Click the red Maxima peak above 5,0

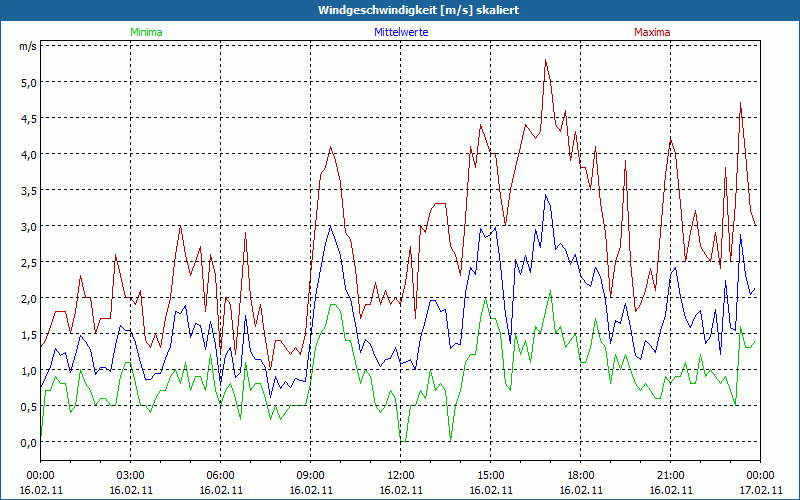[x=545, y=60]
